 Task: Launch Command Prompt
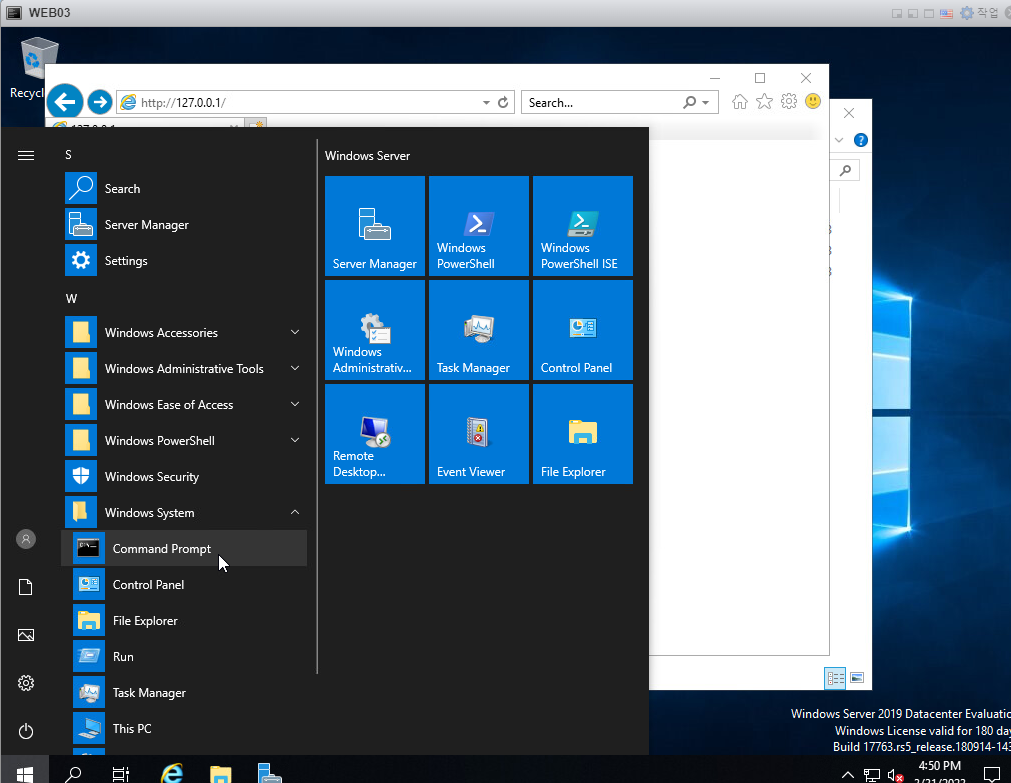pyautogui.click(x=184, y=548)
